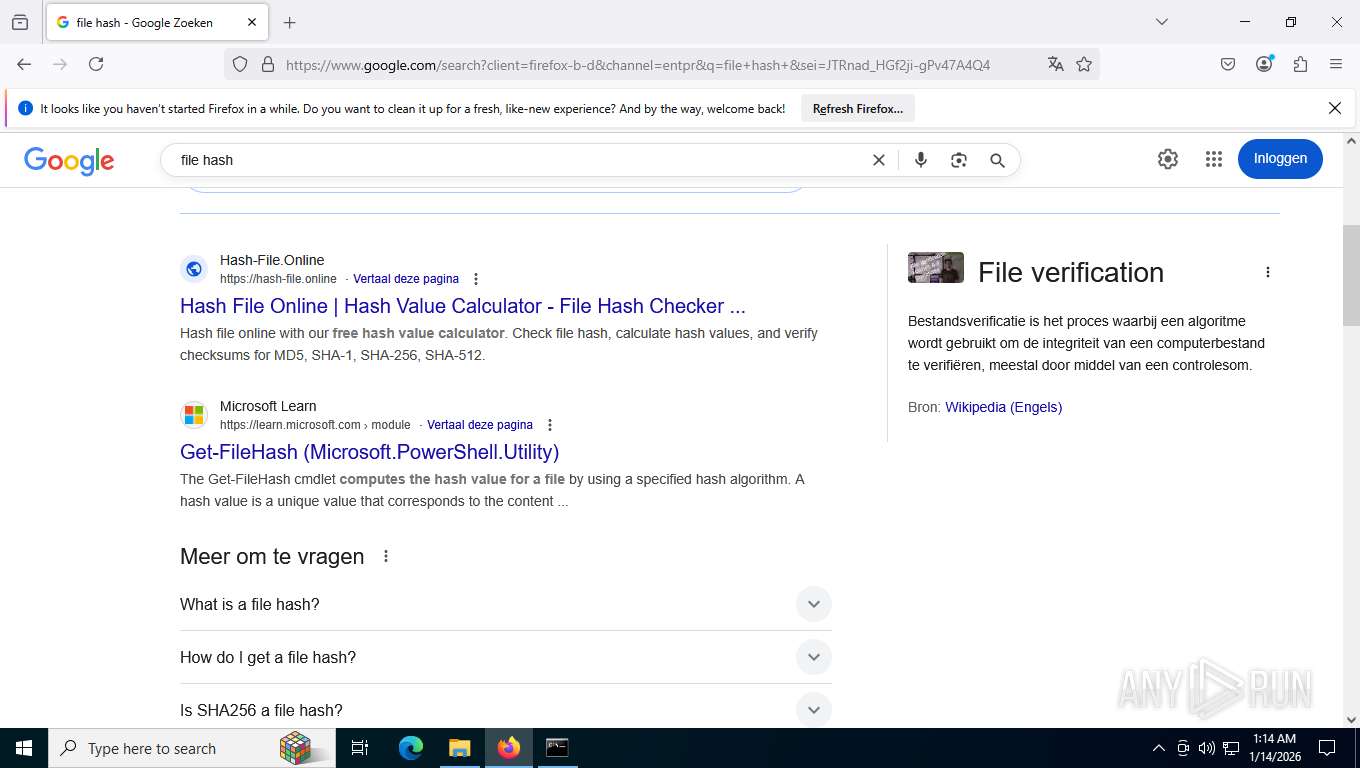Image resolution: width=1360 pixels, height=768 pixels.
Task: Open File verification panel options menu
Action: (1268, 272)
